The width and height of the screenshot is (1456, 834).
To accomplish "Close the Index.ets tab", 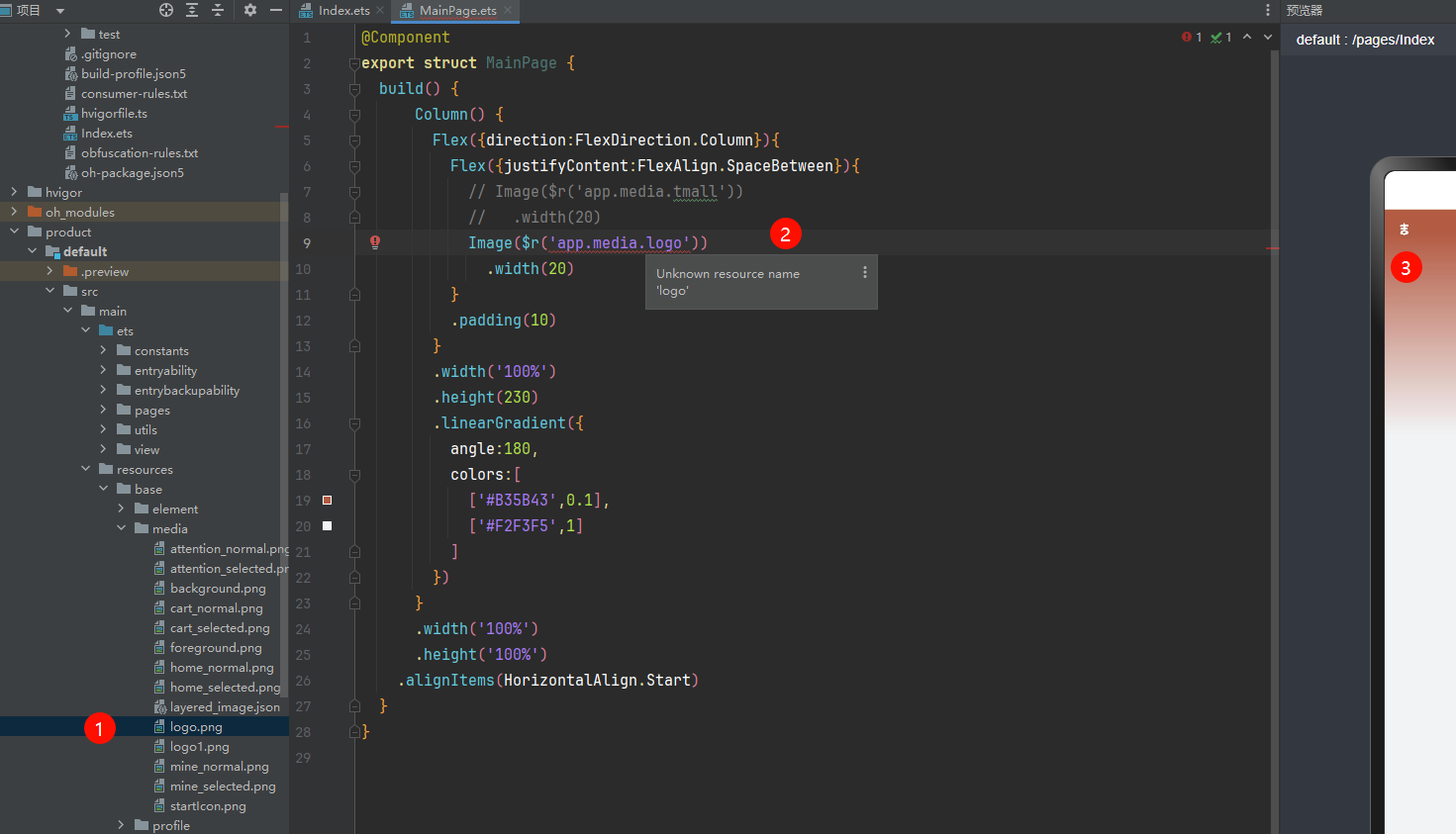I will (x=380, y=10).
